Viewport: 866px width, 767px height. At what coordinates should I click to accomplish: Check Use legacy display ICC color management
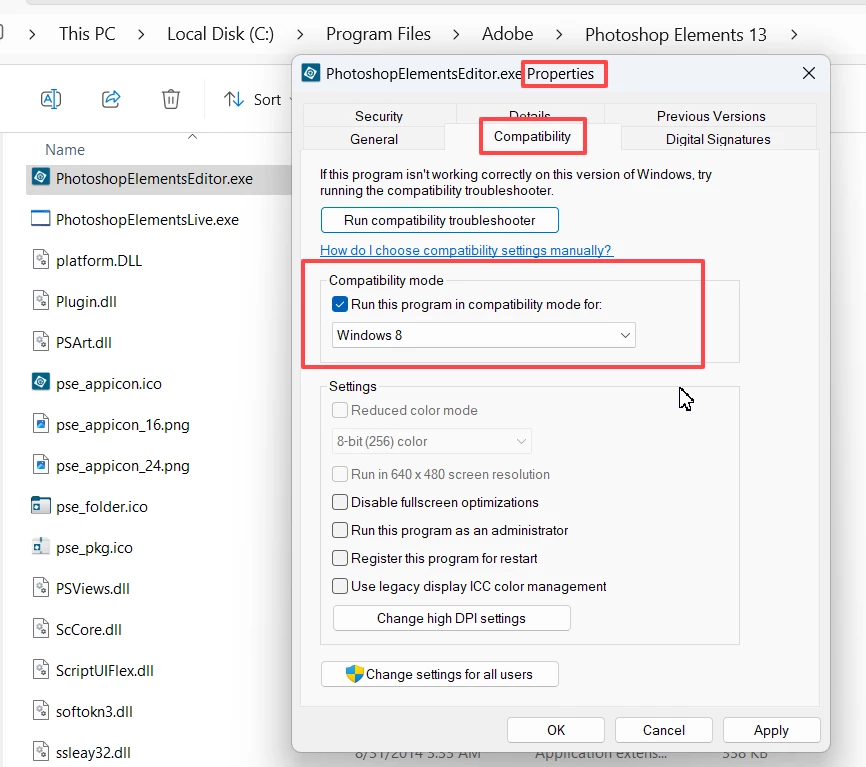click(x=340, y=586)
